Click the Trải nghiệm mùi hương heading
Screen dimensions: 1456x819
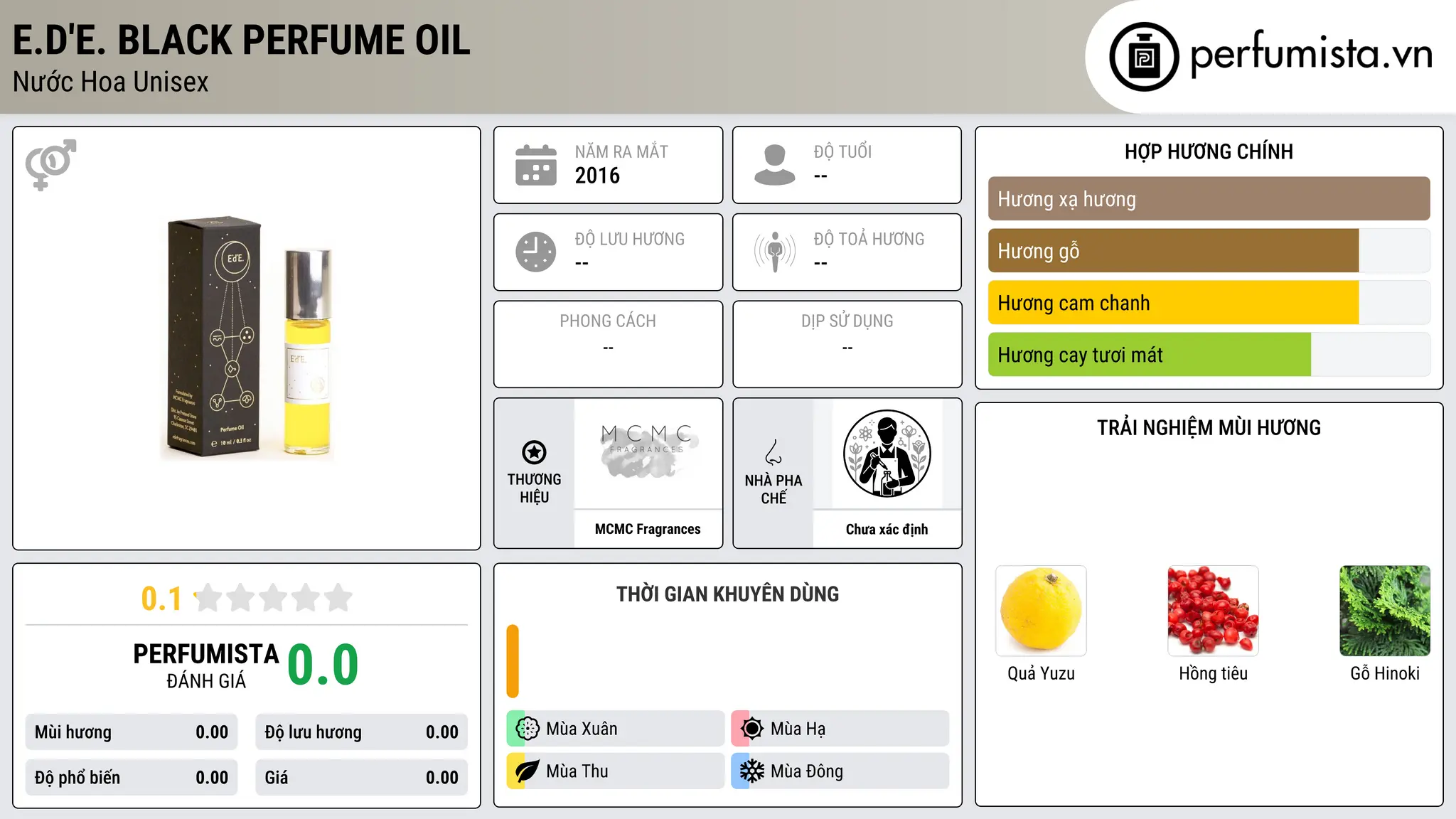pyautogui.click(x=1209, y=427)
